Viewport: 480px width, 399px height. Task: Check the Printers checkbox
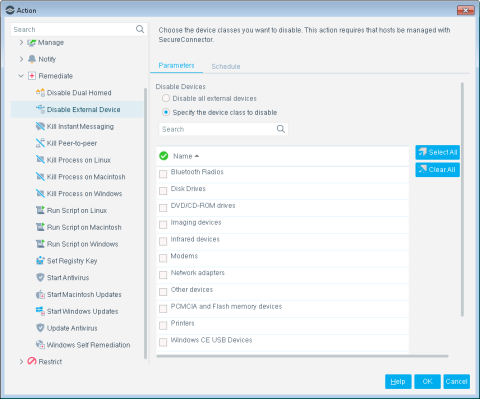pyautogui.click(x=163, y=325)
